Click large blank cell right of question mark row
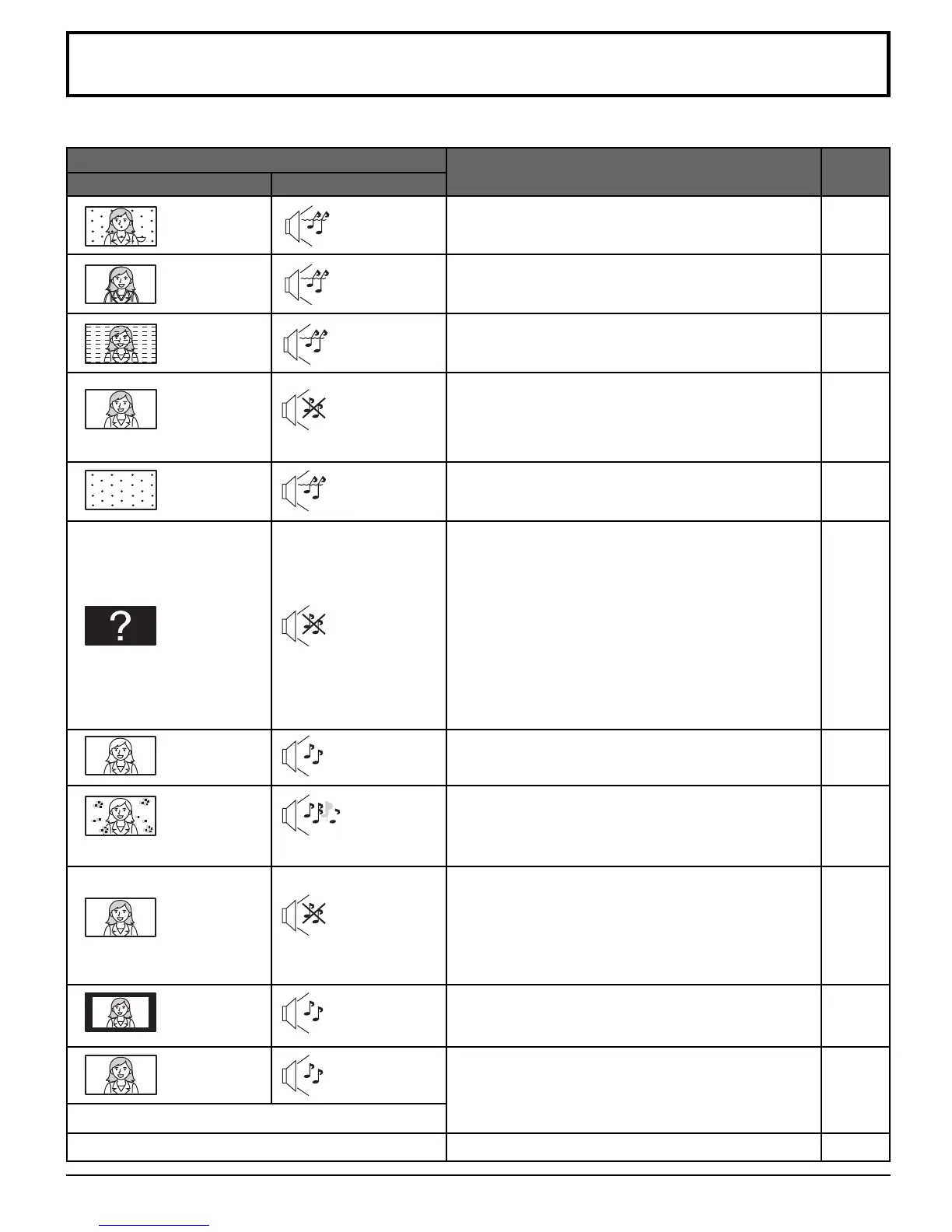 coord(633,625)
